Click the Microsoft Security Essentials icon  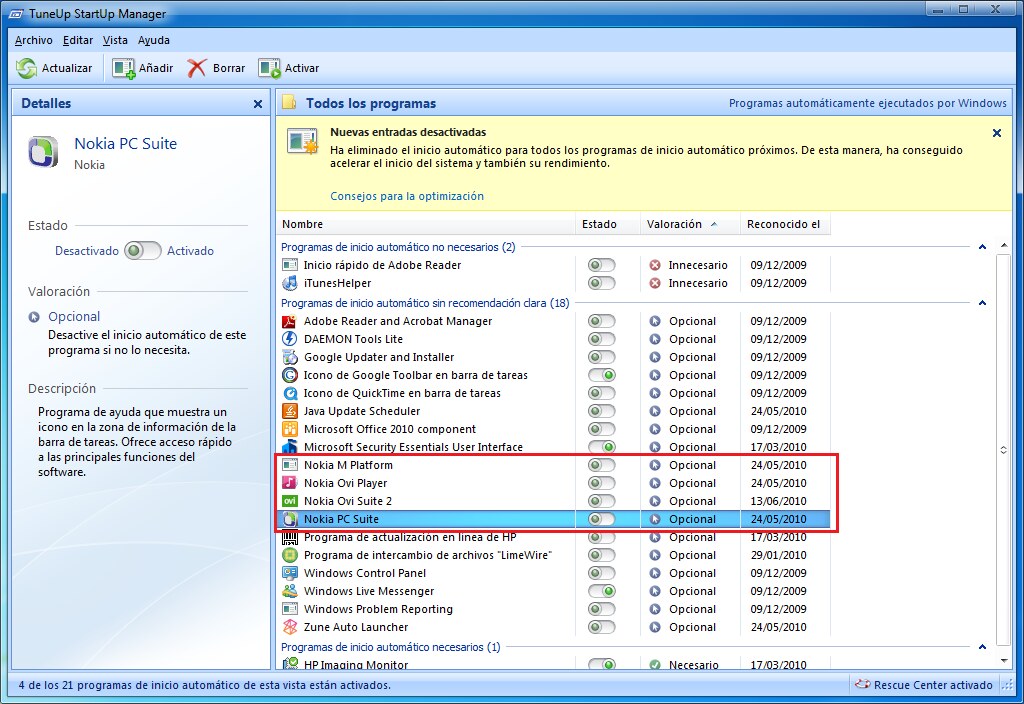click(289, 447)
